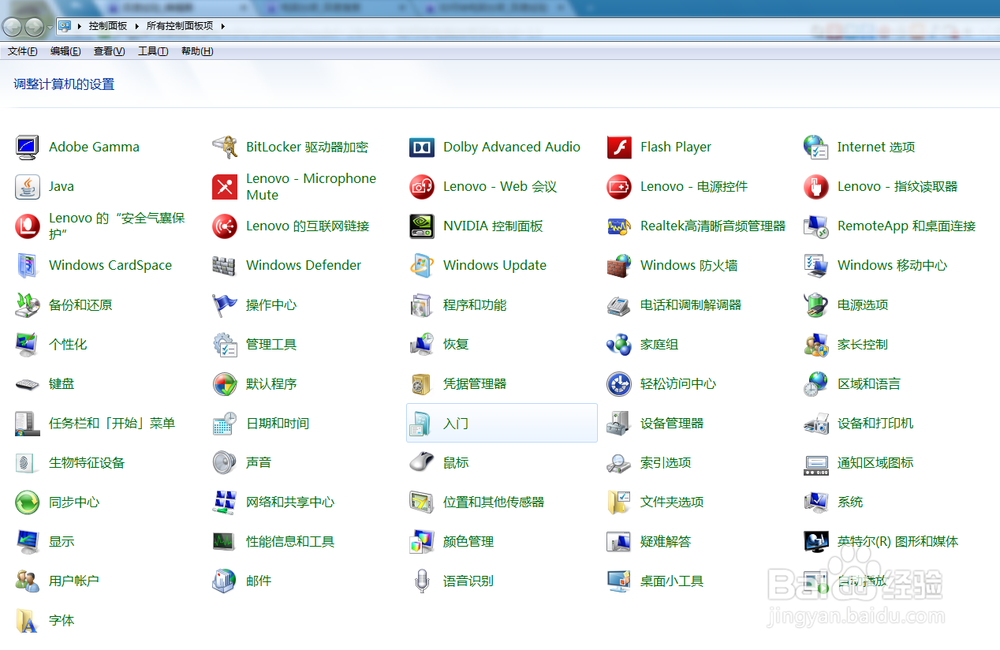1000x650 pixels.
Task: Open the NVIDIA 控制面板 icon
Action: tap(422, 226)
